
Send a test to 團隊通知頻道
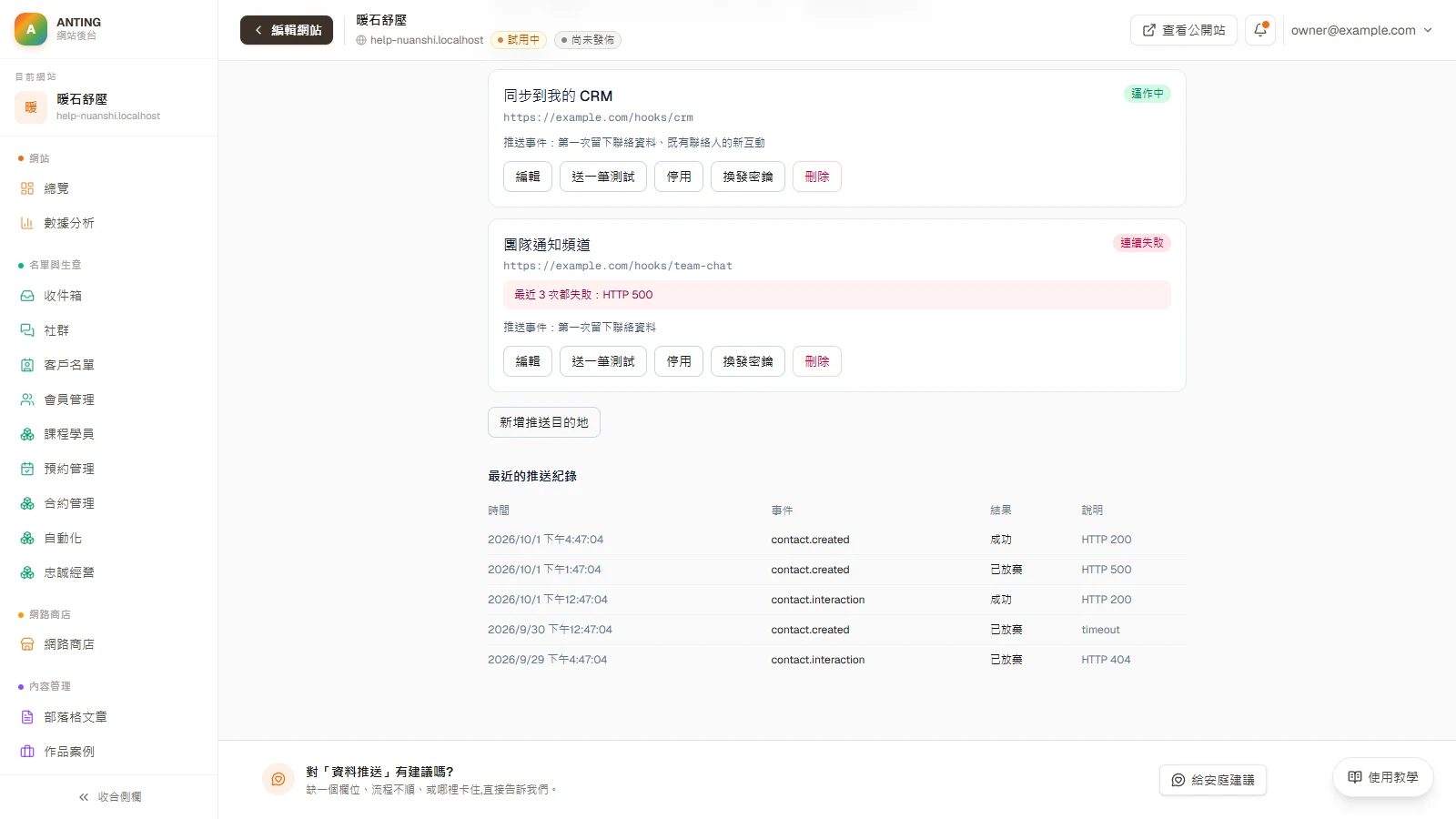pyautogui.click(x=603, y=361)
